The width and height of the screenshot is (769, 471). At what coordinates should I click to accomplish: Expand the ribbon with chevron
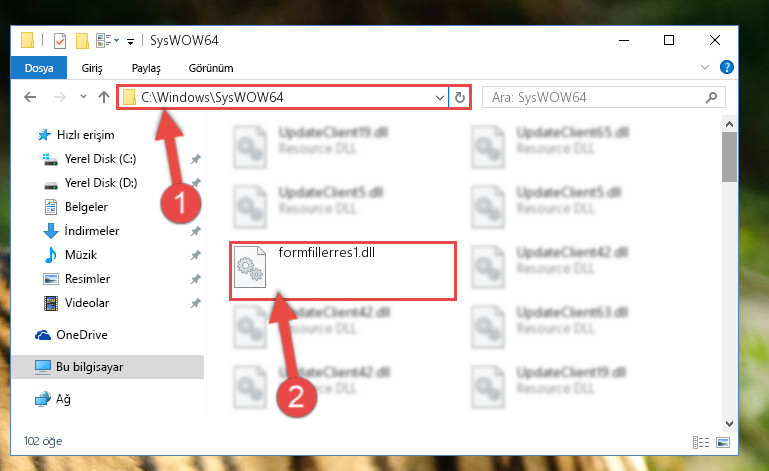tap(705, 67)
